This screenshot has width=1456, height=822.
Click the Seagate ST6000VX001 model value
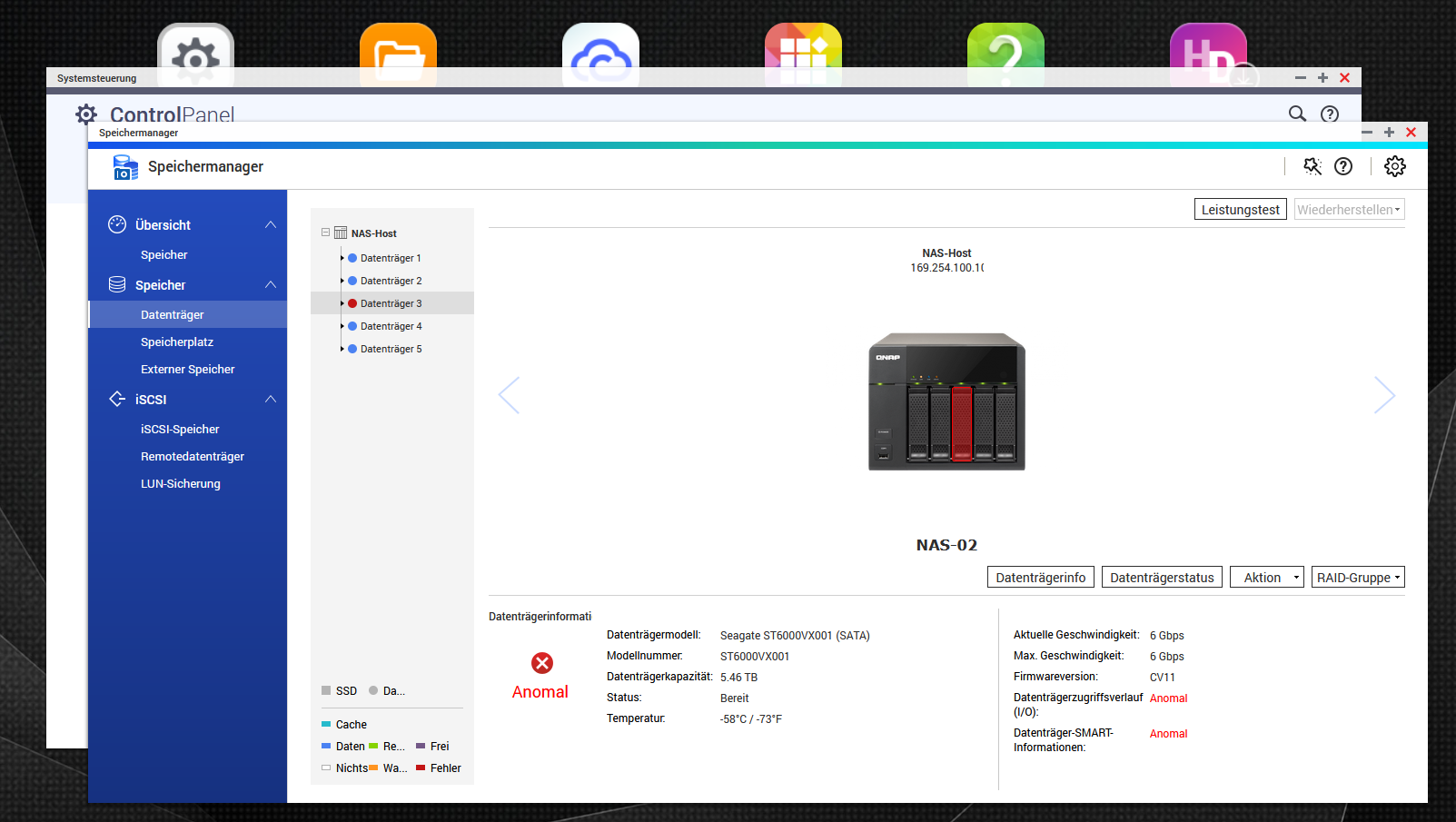795,636
